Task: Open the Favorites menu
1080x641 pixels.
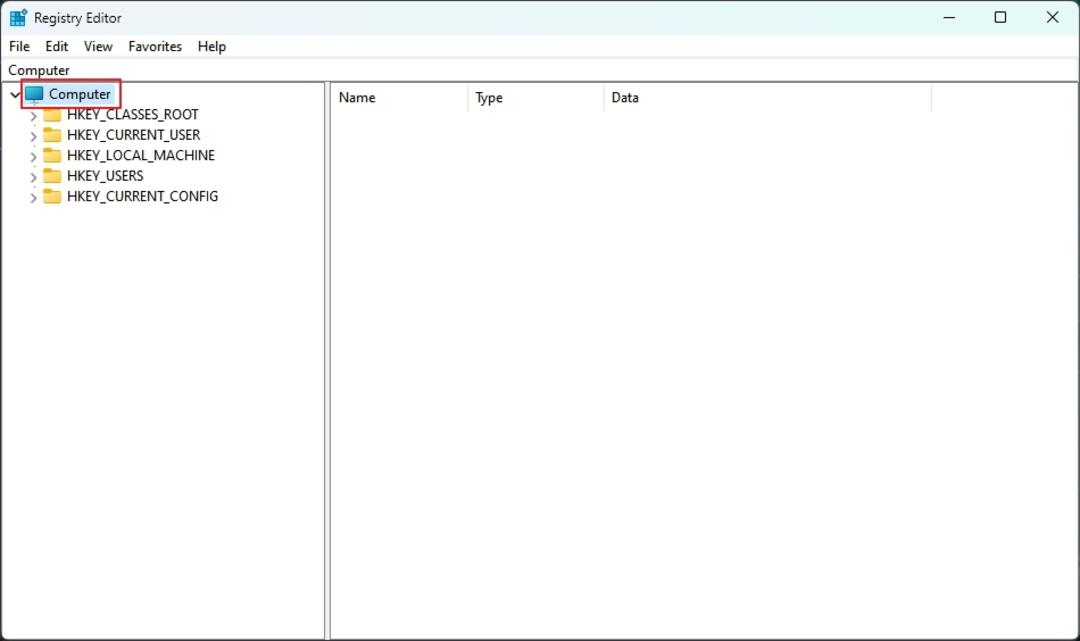Action: coord(155,46)
